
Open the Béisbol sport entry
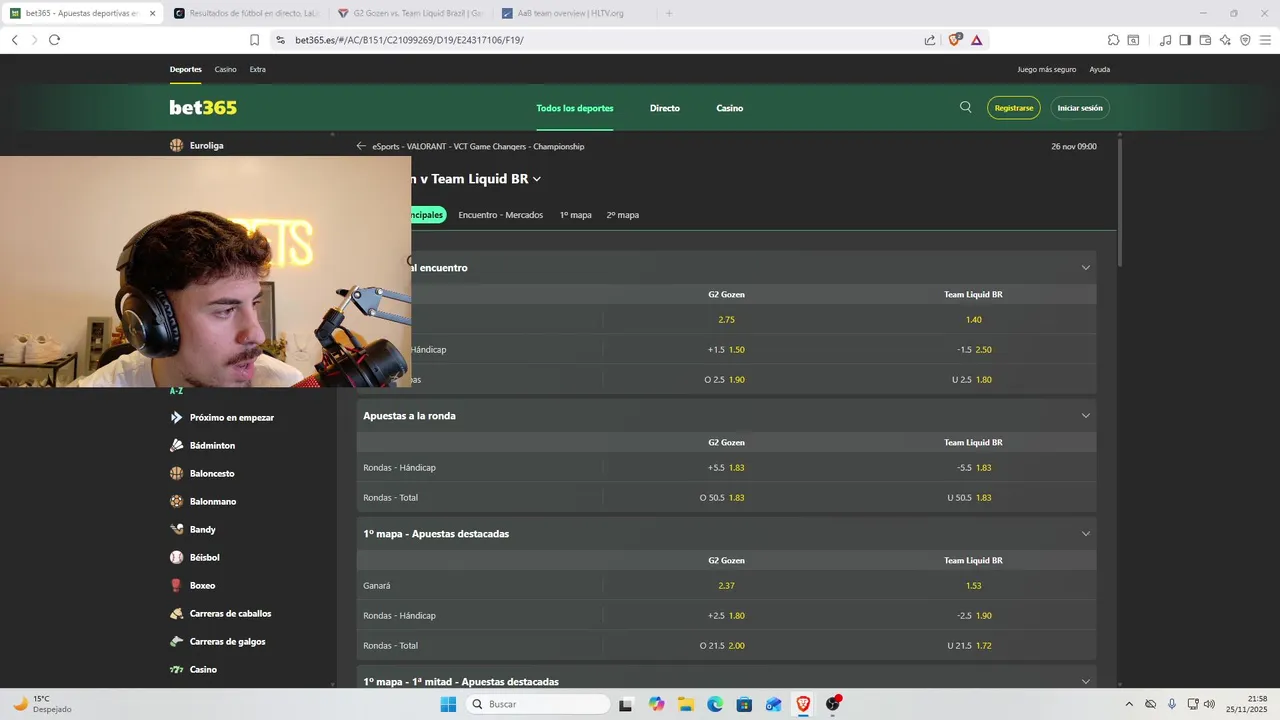tap(195, 557)
